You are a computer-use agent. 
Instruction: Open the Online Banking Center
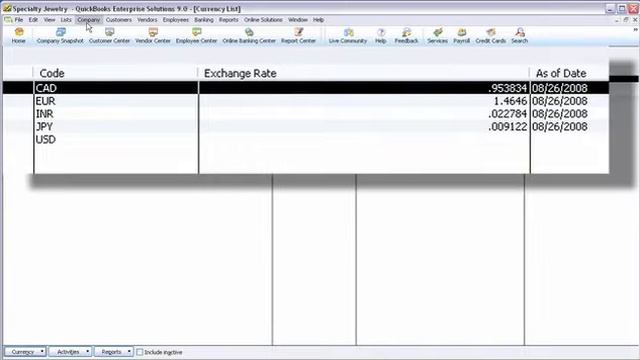tap(249, 36)
